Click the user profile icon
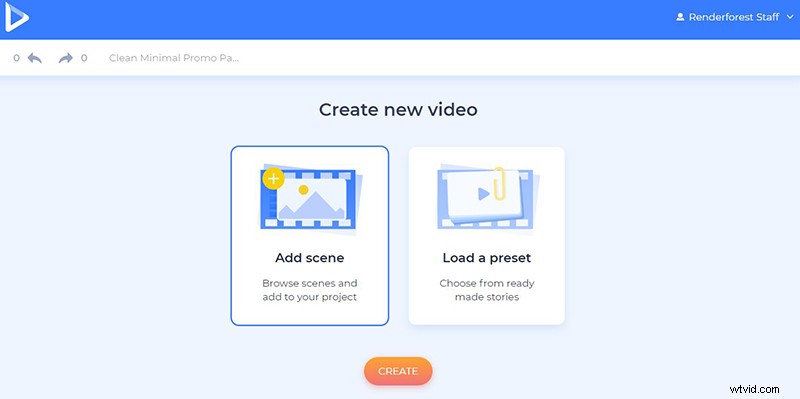Image resolution: width=800 pixels, height=399 pixels. (680, 17)
